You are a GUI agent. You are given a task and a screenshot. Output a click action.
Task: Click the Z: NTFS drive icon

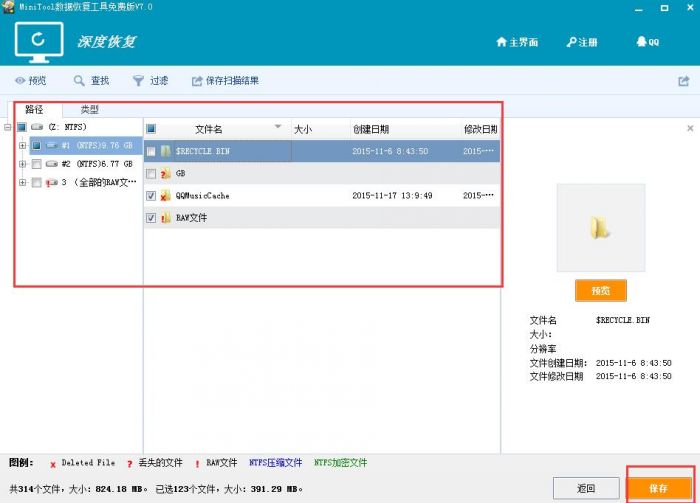37,127
